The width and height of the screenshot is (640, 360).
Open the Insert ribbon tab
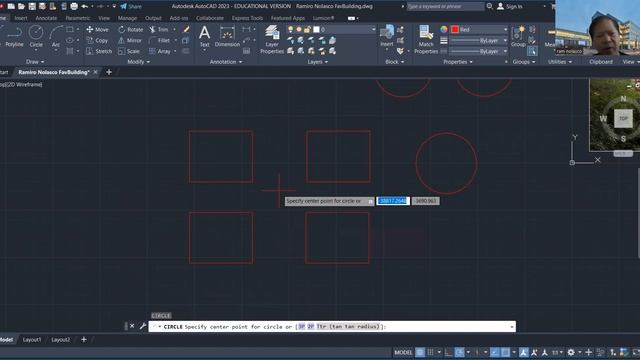tap(21, 18)
